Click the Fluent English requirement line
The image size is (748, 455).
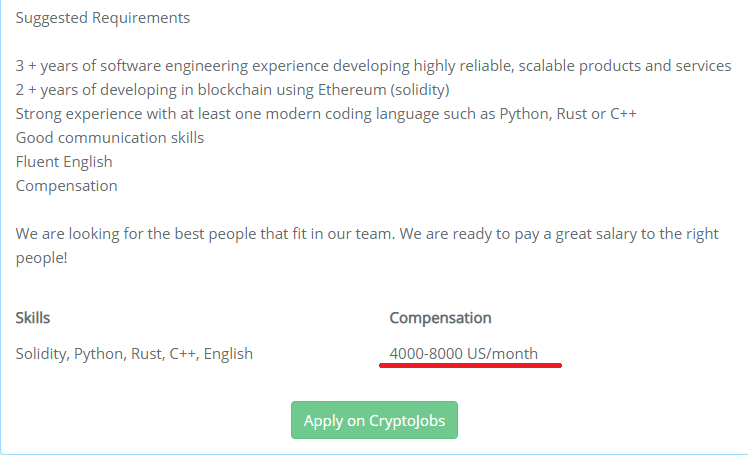click(64, 162)
